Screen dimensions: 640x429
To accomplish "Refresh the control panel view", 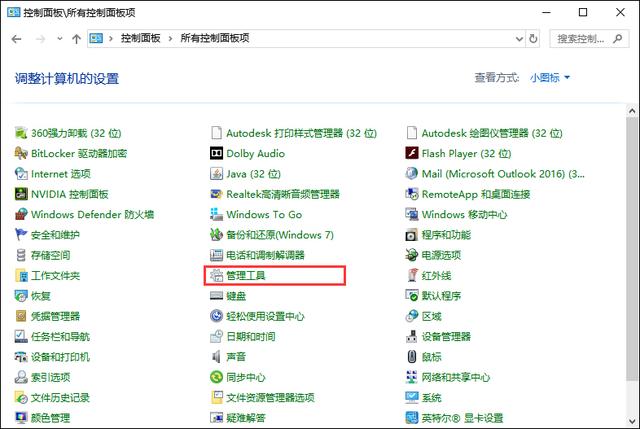I will pyautogui.click(x=533, y=39).
